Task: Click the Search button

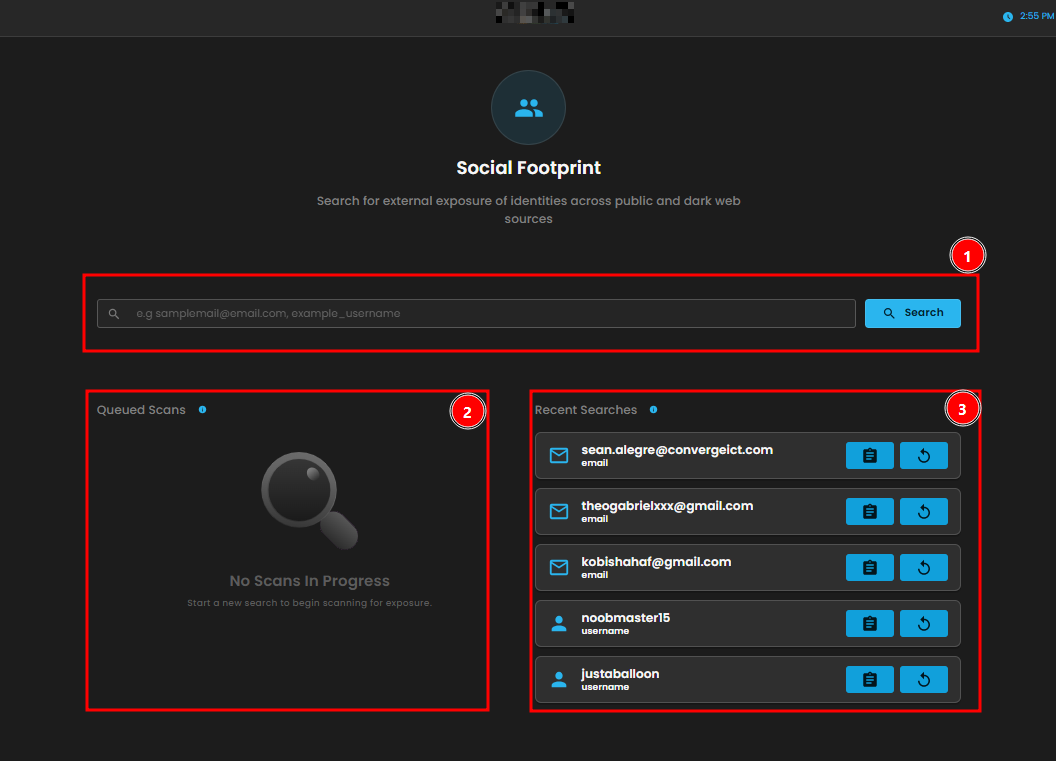Action: click(x=912, y=313)
